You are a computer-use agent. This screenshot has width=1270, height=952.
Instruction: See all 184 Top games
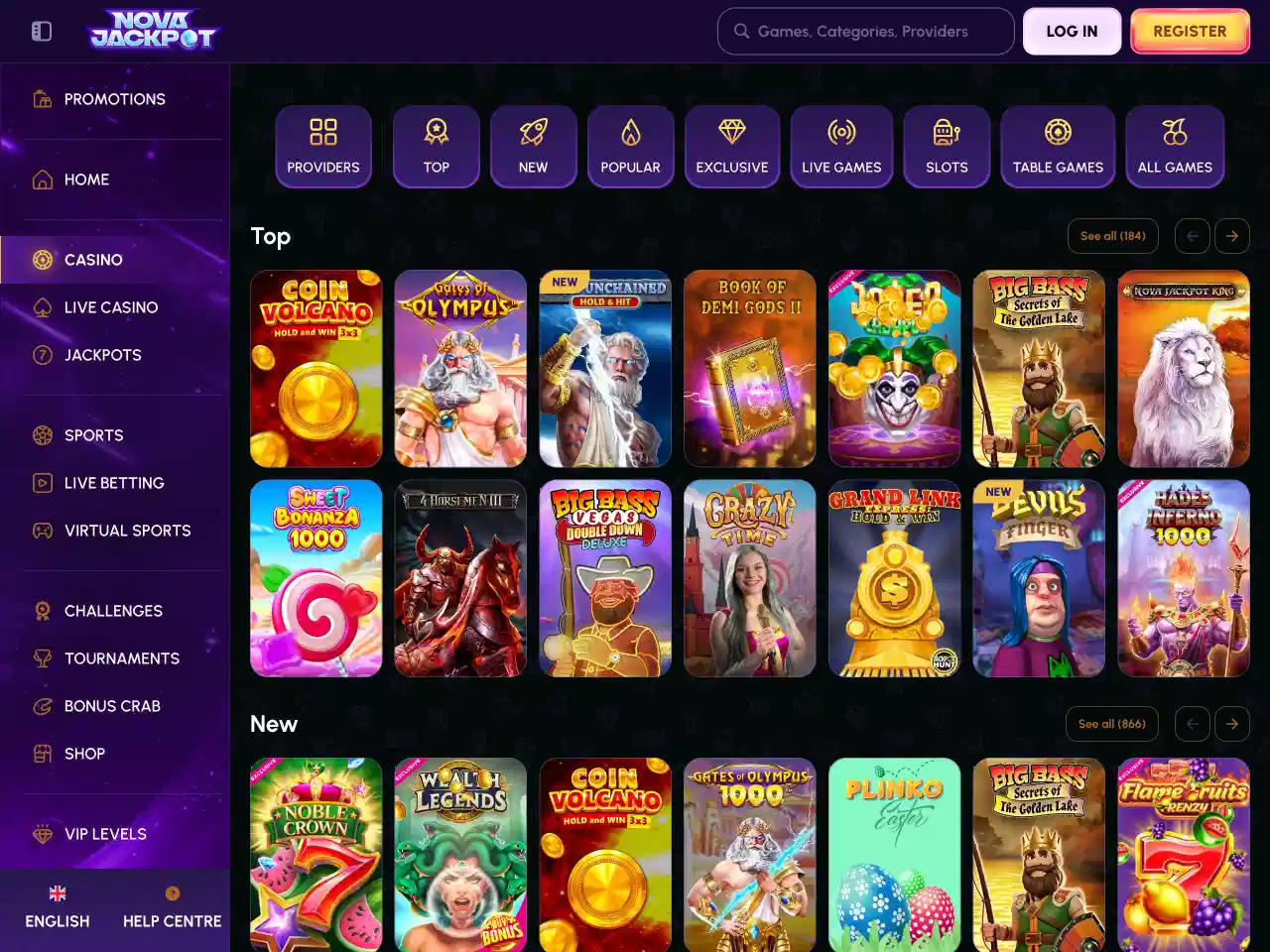click(x=1113, y=236)
